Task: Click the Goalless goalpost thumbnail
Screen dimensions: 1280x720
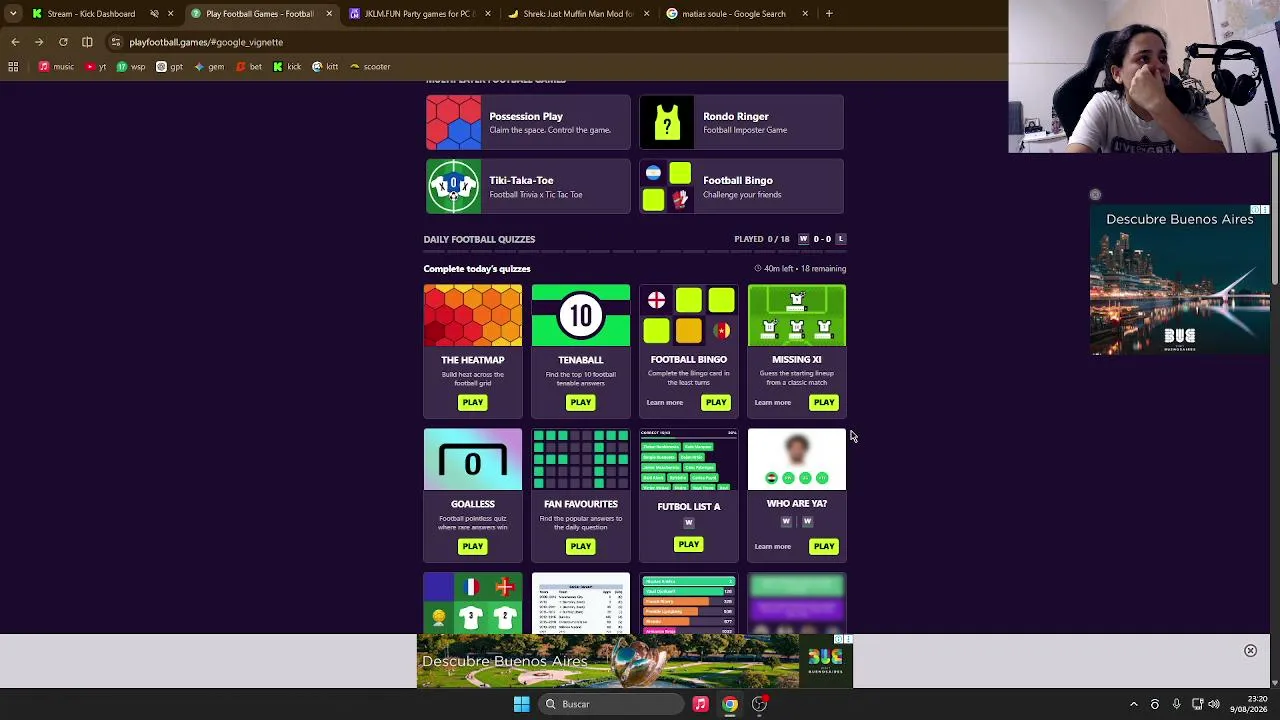Action: 472,460
